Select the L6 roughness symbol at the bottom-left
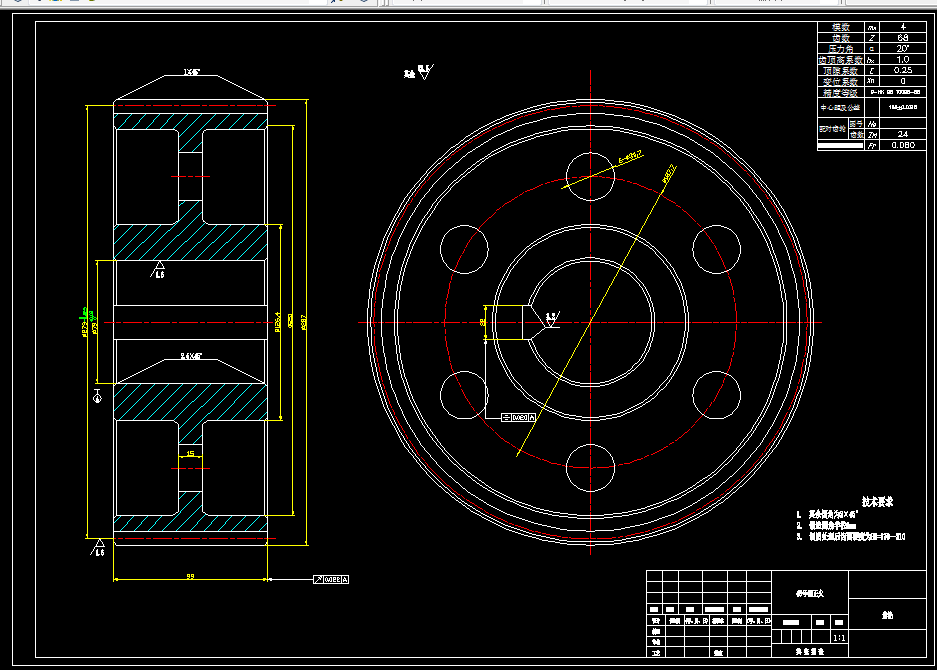The image size is (937, 670). coord(98,547)
